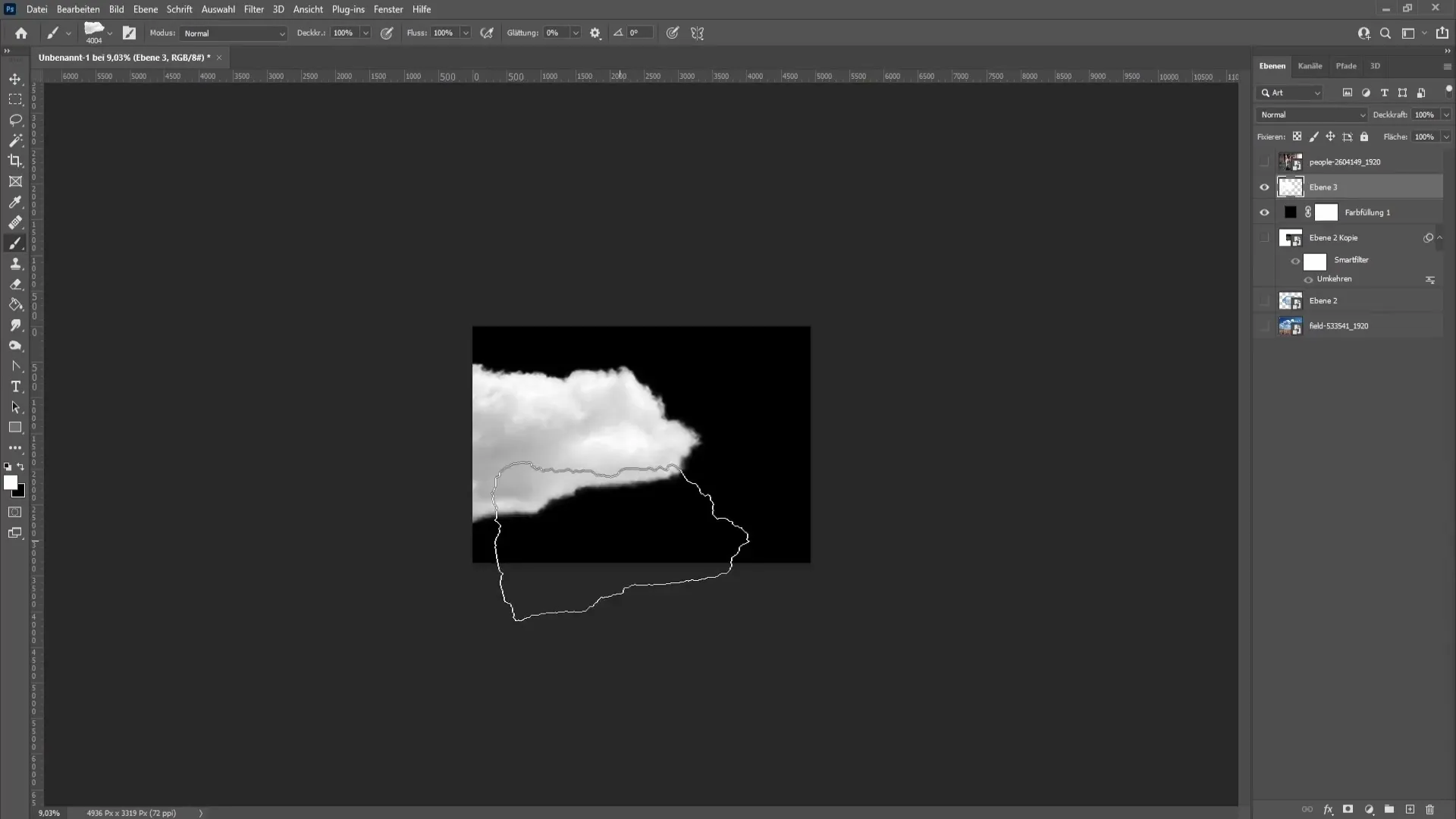
Task: Select the Clone Stamp tool
Action: (15, 264)
